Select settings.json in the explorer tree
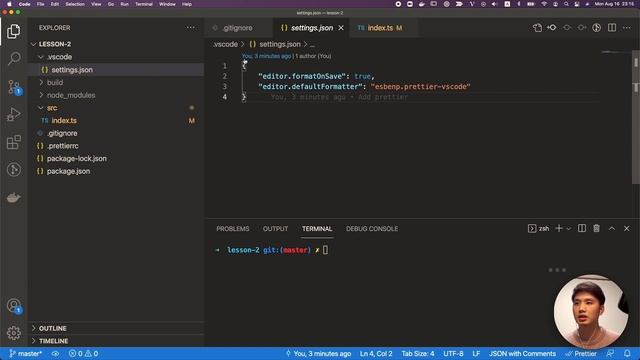This screenshot has width=640, height=360. tap(116, 70)
